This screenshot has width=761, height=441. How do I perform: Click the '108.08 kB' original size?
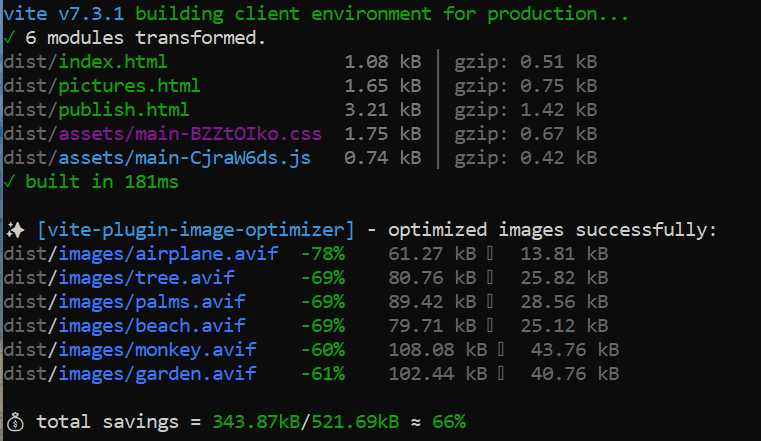(x=438, y=350)
